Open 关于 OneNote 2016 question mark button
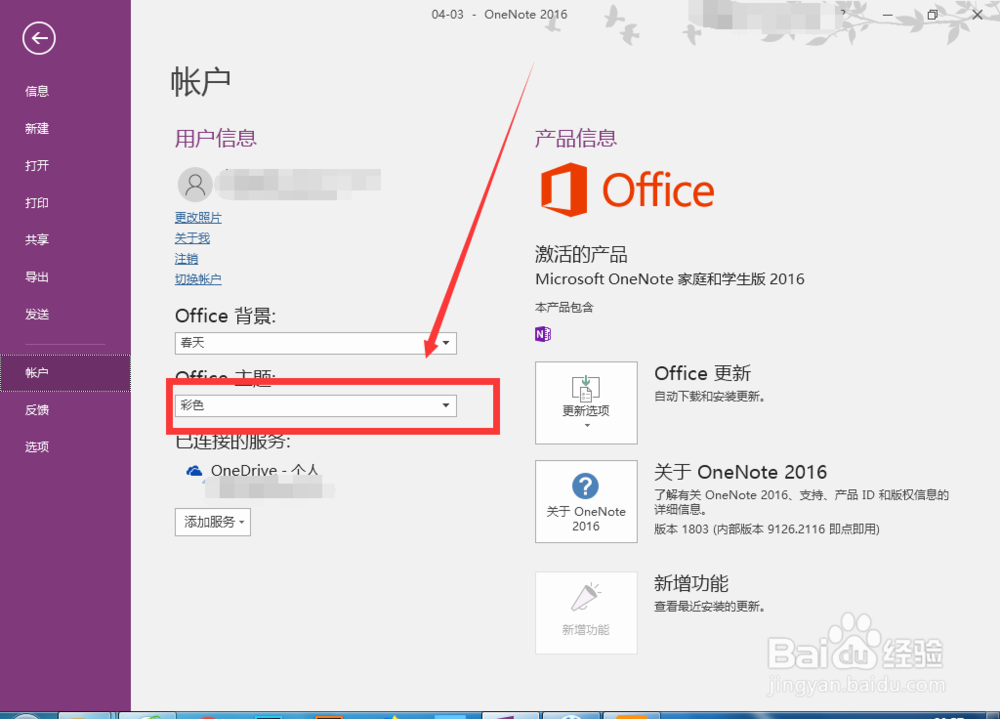The width and height of the screenshot is (1000, 719). (x=586, y=501)
